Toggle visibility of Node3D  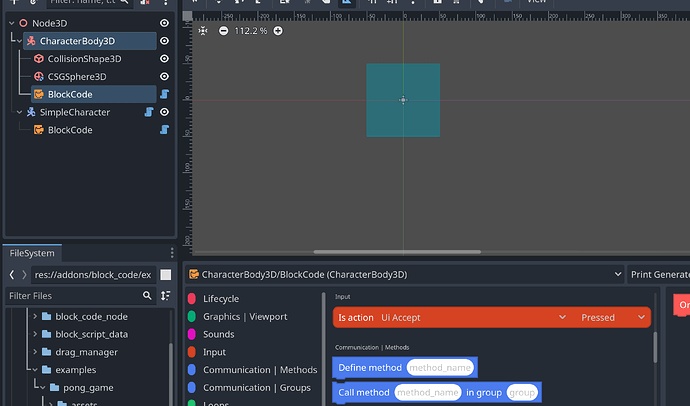coord(165,22)
